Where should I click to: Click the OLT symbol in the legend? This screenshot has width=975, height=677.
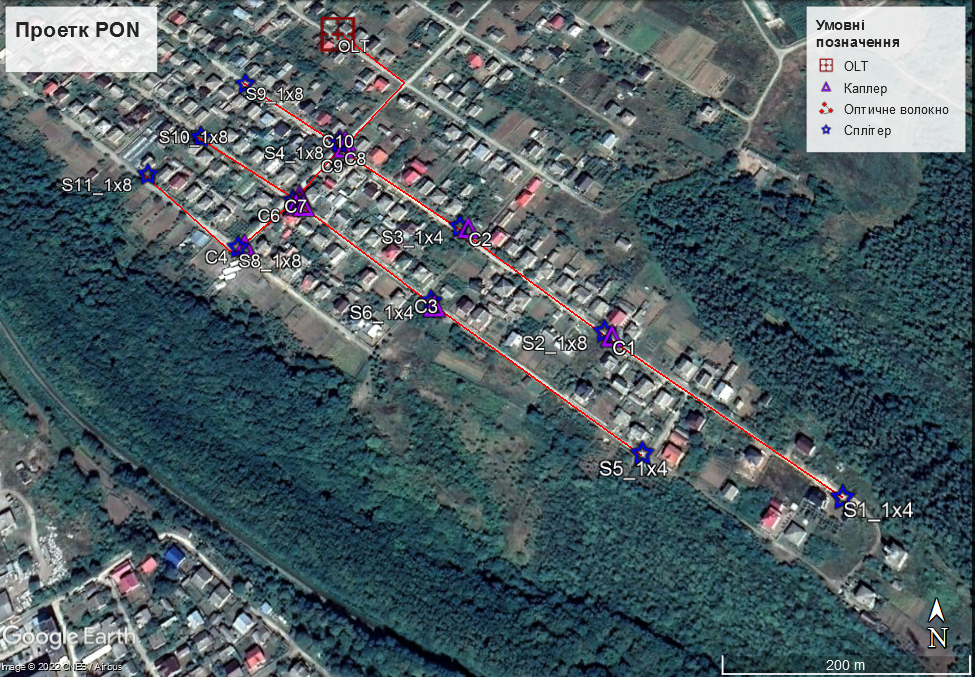tap(826, 66)
